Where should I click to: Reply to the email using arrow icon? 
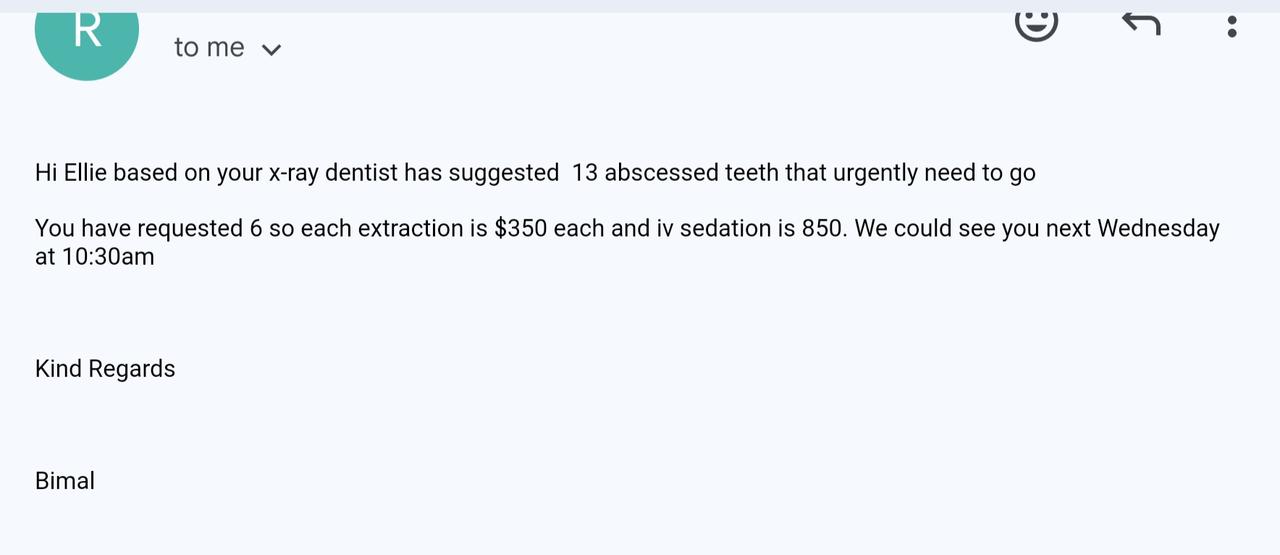pyautogui.click(x=1140, y=23)
